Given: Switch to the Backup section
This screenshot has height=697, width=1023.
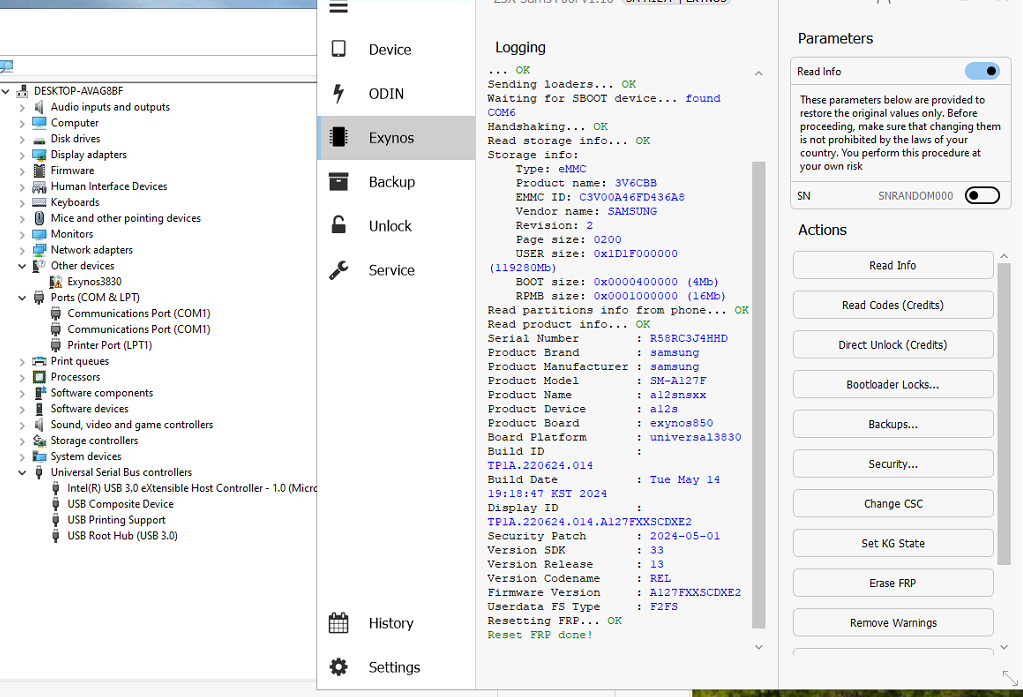Looking at the screenshot, I should coord(396,181).
